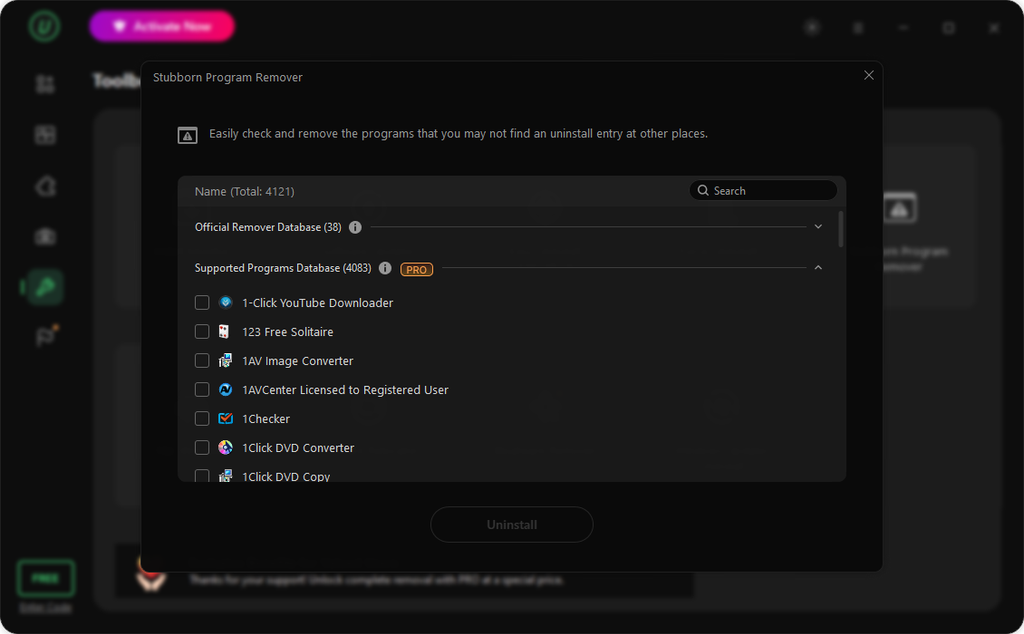This screenshot has width=1024, height=634.
Task: Tick the 1Checker checkbox
Action: pos(202,419)
